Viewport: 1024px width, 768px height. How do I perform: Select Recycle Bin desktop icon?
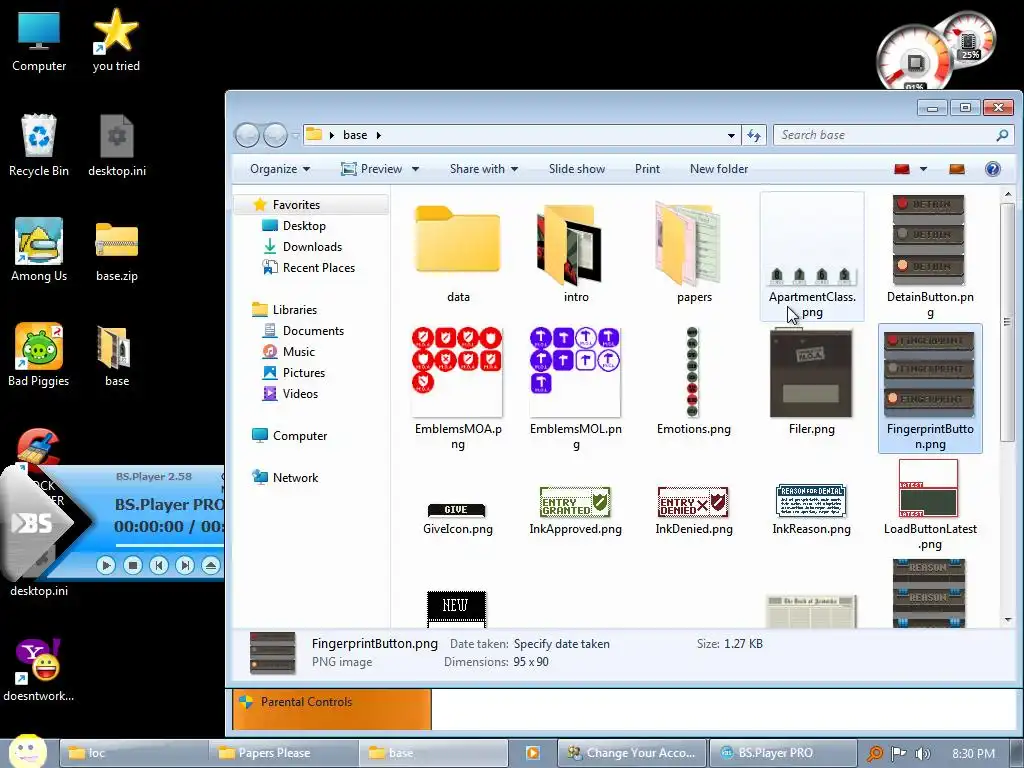pos(39,146)
